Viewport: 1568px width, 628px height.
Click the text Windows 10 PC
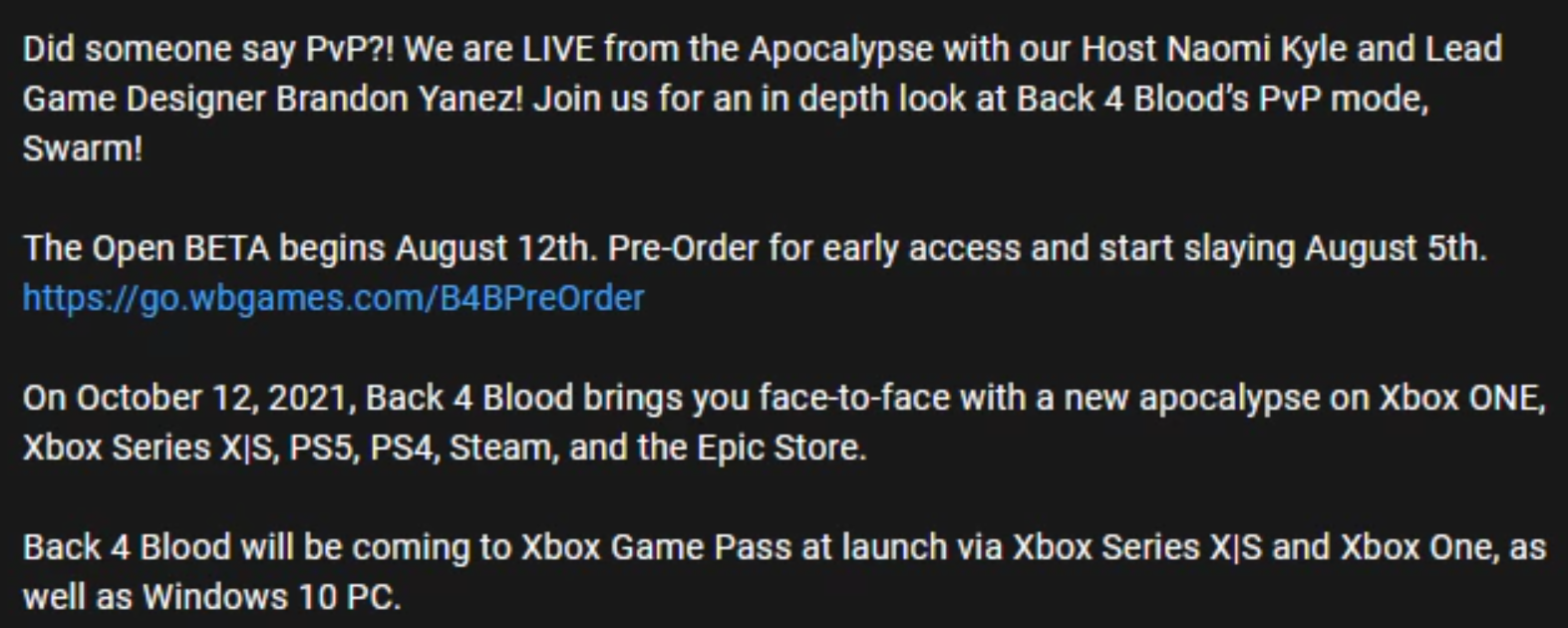tap(269, 597)
